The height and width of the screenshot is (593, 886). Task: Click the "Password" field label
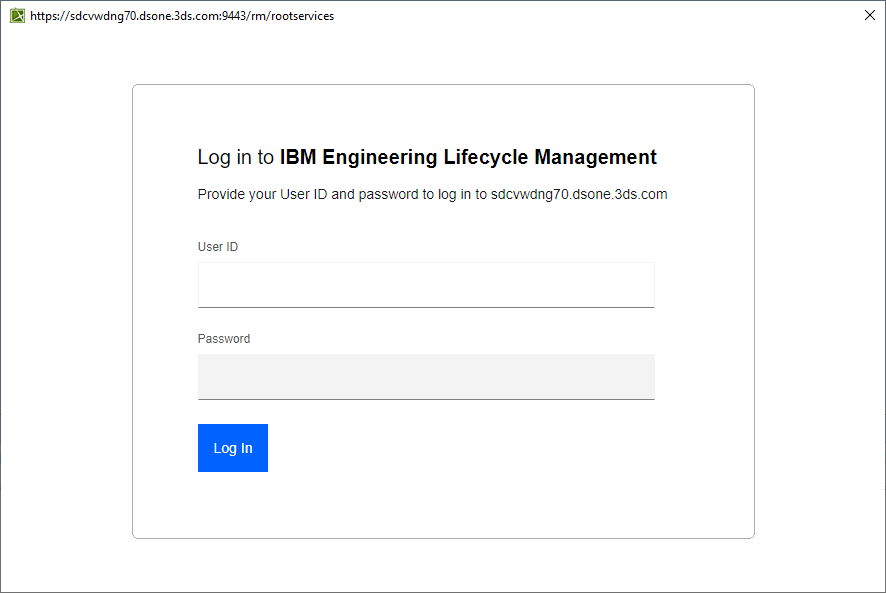click(x=224, y=339)
